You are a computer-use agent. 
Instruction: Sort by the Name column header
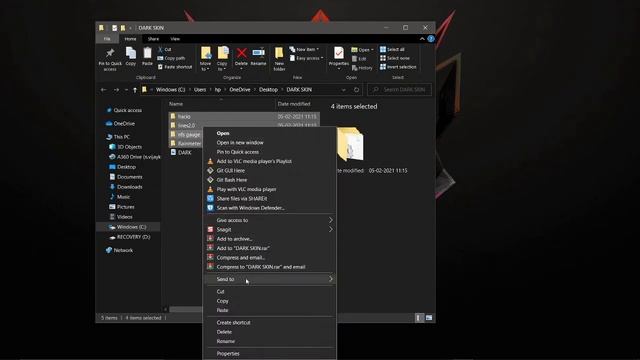tap(176, 104)
